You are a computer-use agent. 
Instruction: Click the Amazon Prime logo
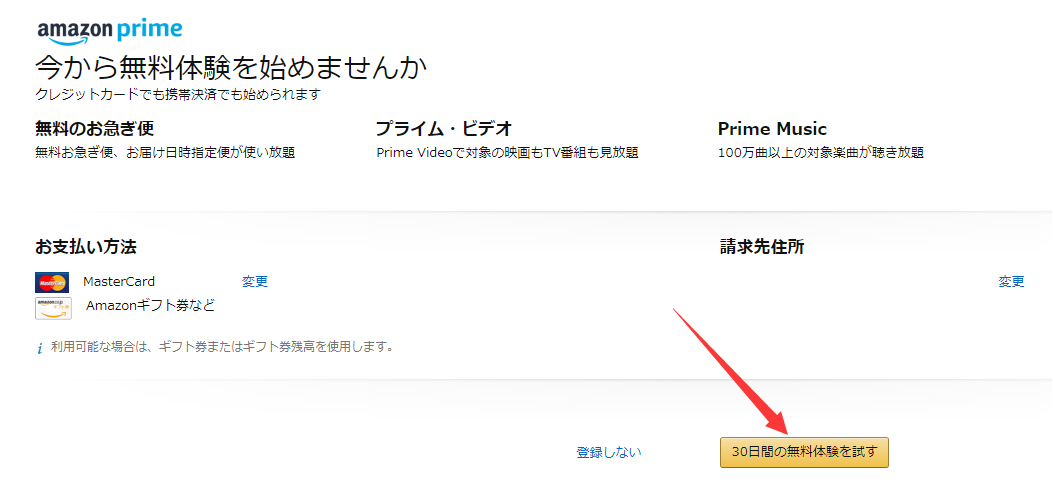pos(109,31)
